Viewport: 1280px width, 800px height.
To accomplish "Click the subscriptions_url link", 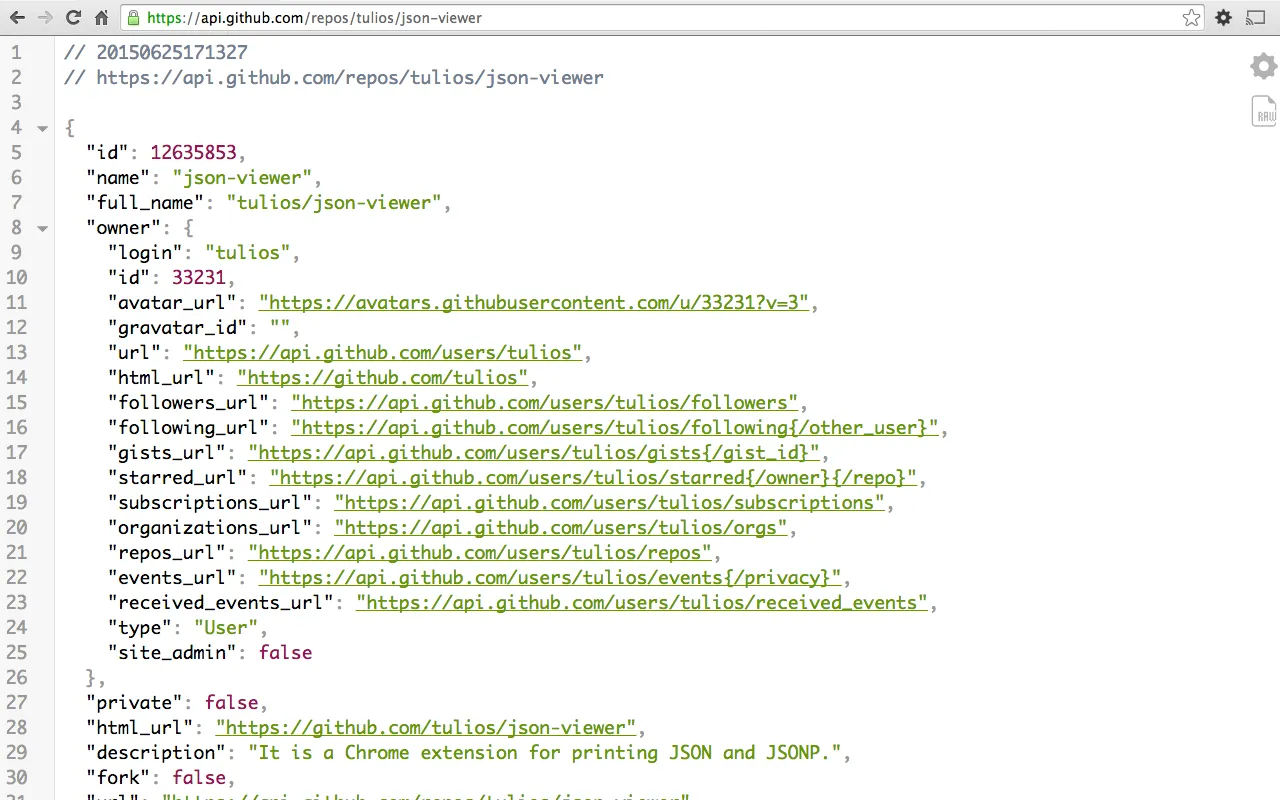I will pos(610,502).
